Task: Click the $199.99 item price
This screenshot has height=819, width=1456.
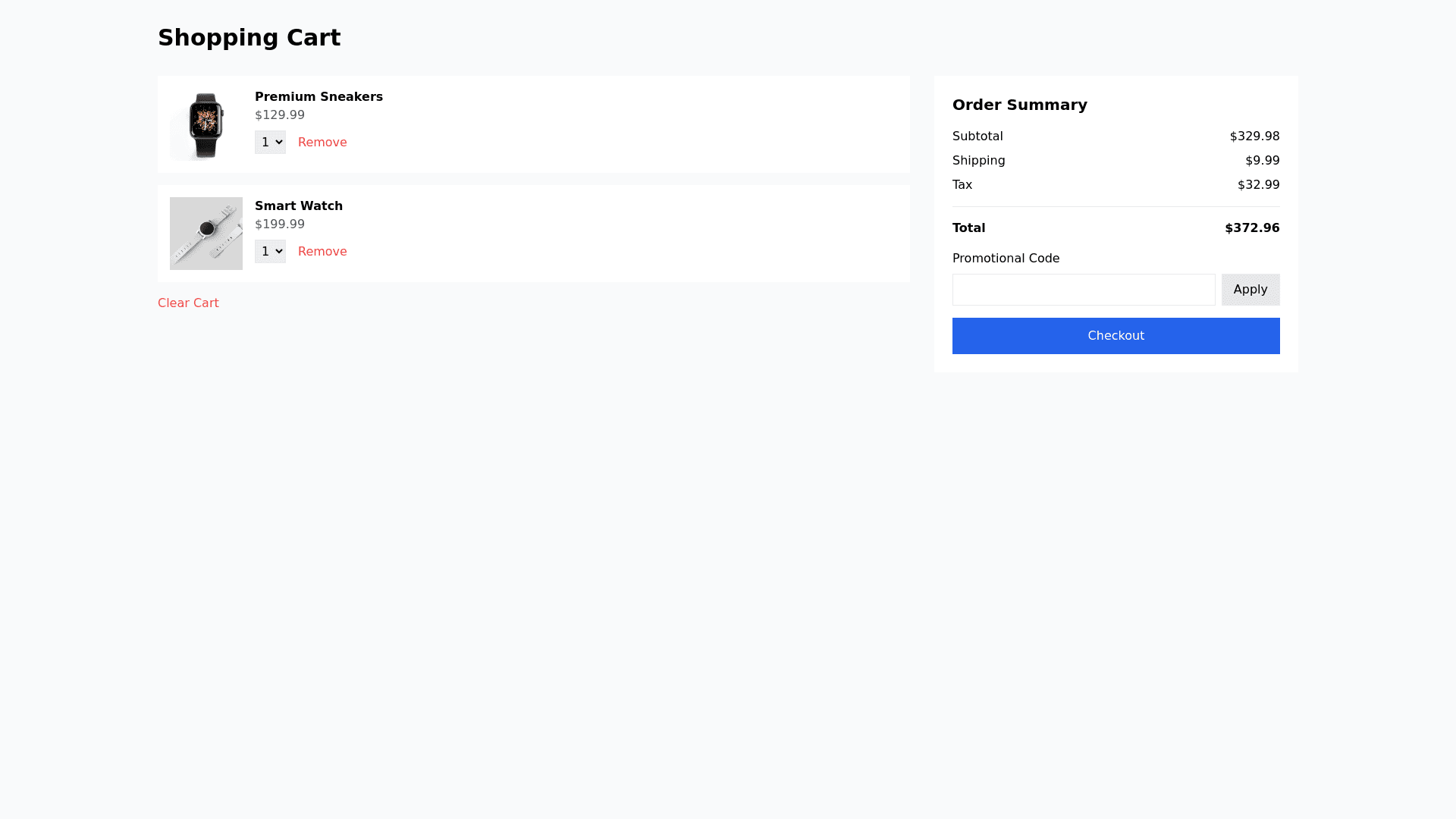Action: pyautogui.click(x=280, y=224)
